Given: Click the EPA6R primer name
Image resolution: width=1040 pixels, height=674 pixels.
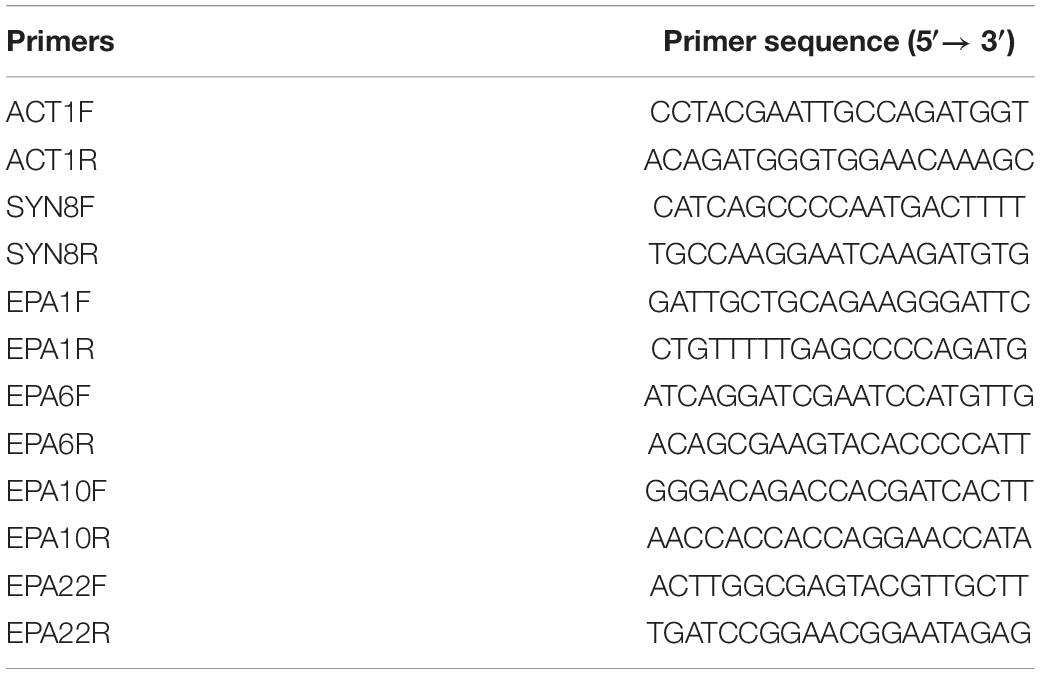Looking at the screenshot, I should pos(50,444).
